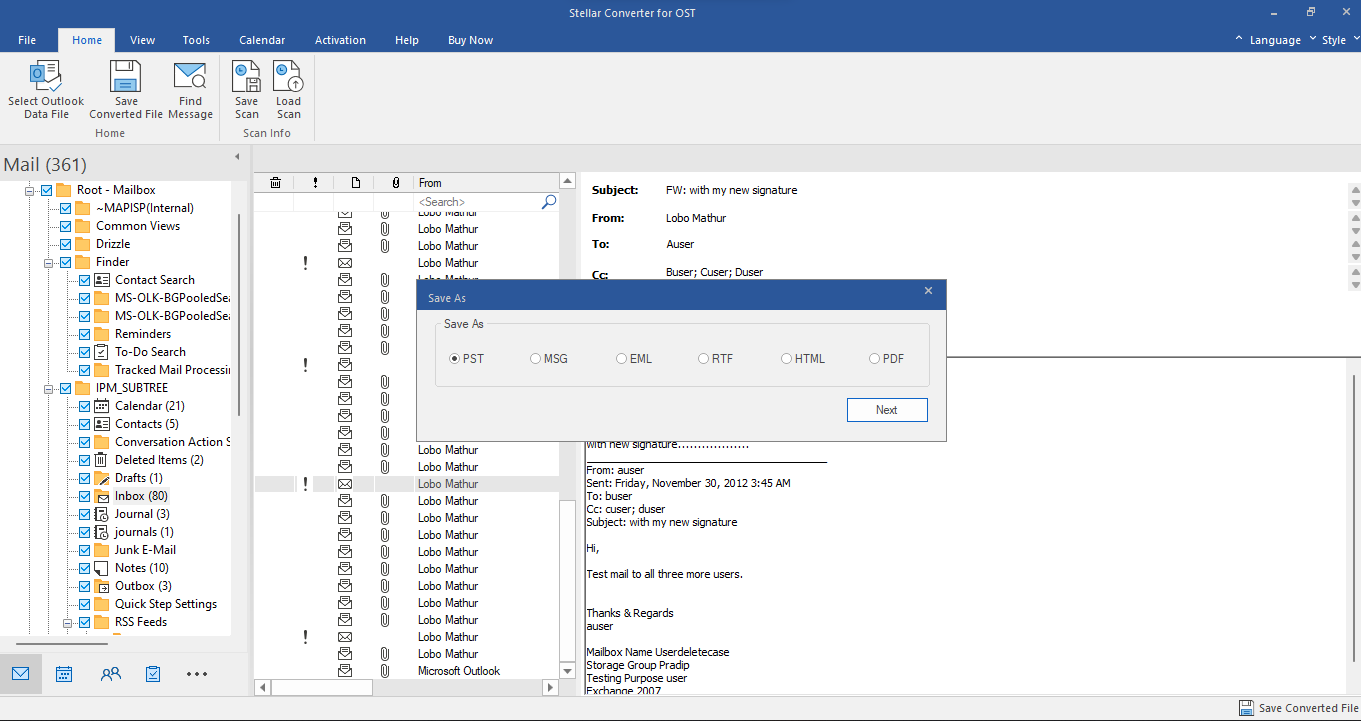Click Save Converted File status bar icon
The image size is (1361, 721).
1246,708
